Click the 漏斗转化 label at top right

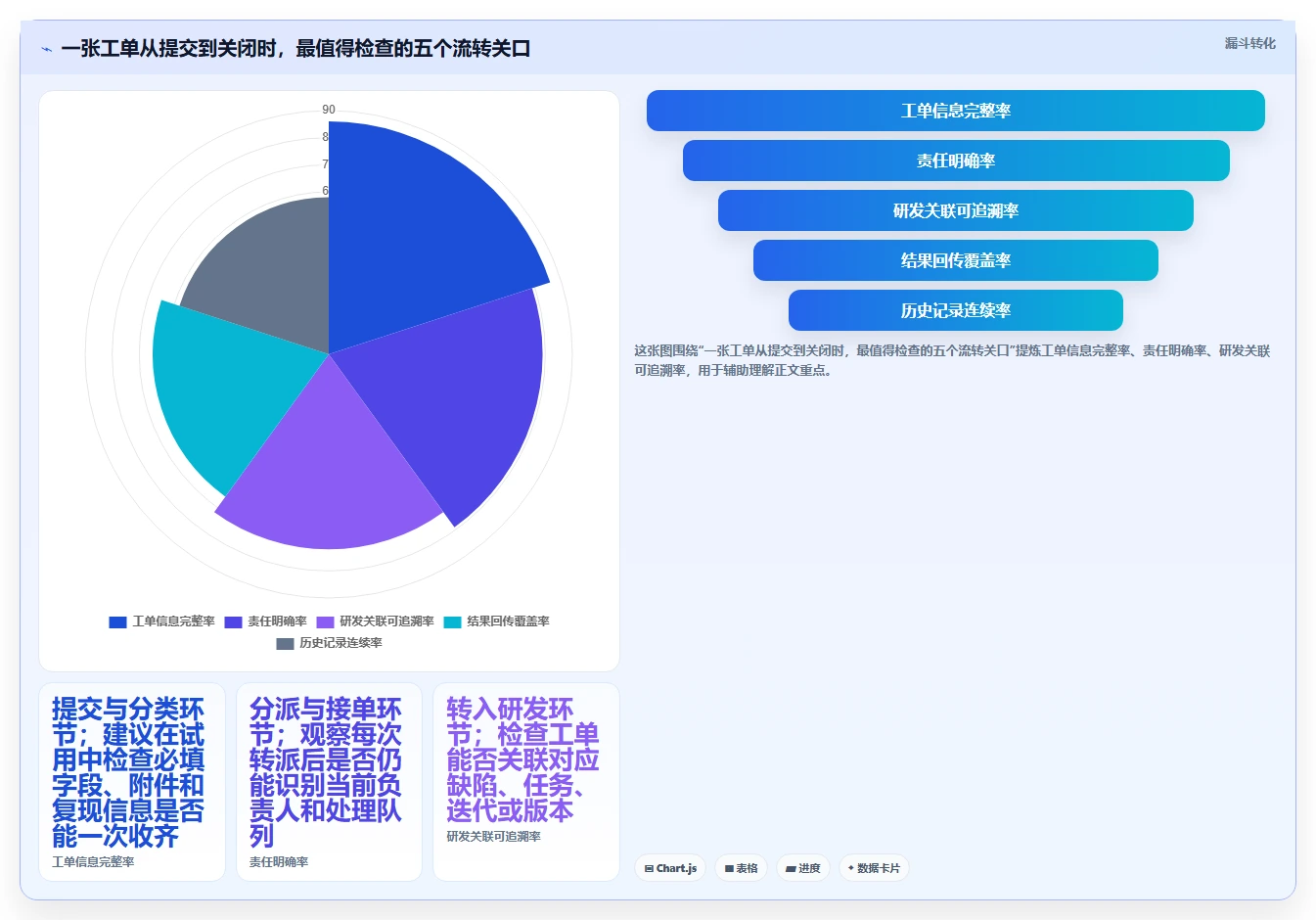coord(1249,44)
